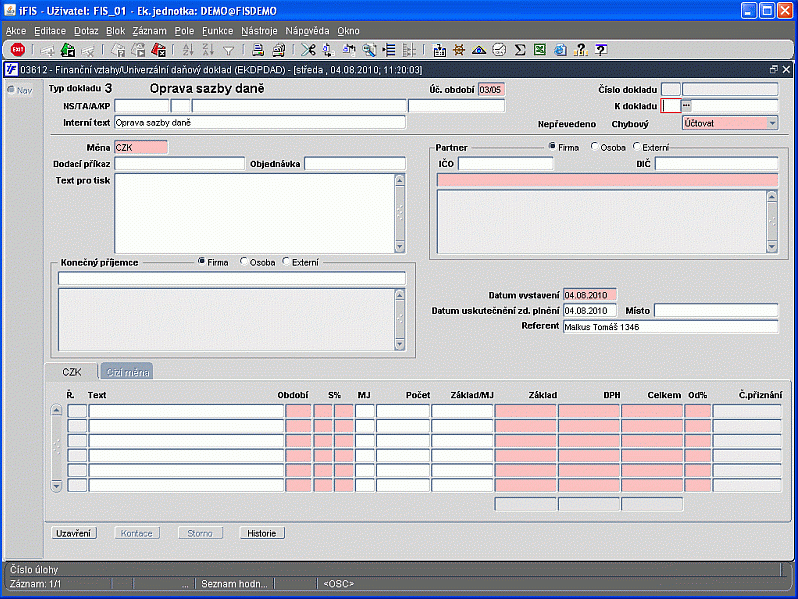The height and width of the screenshot is (599, 798).
Task: Click the DIČ input field
Action: click(x=717, y=163)
